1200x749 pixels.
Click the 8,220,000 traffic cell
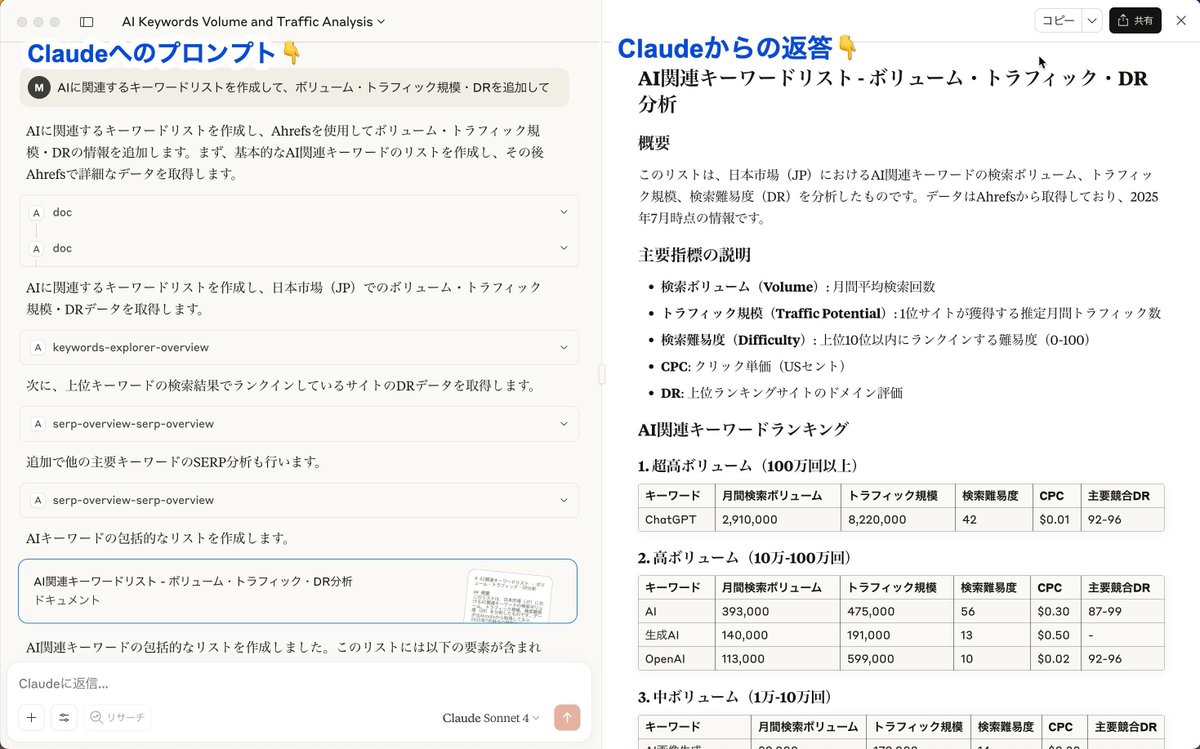[x=897, y=519]
